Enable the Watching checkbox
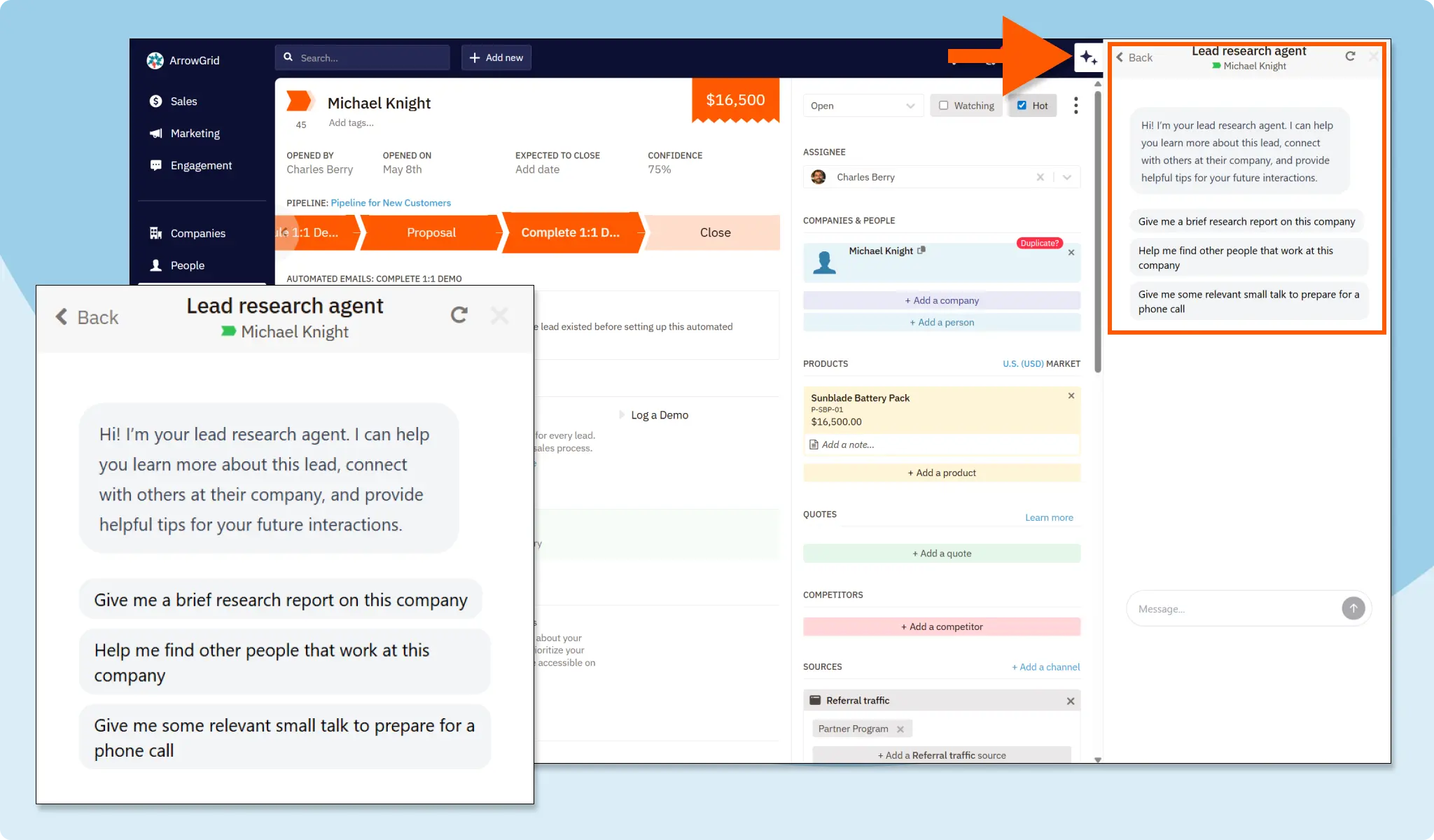The image size is (1434, 840). (x=944, y=106)
